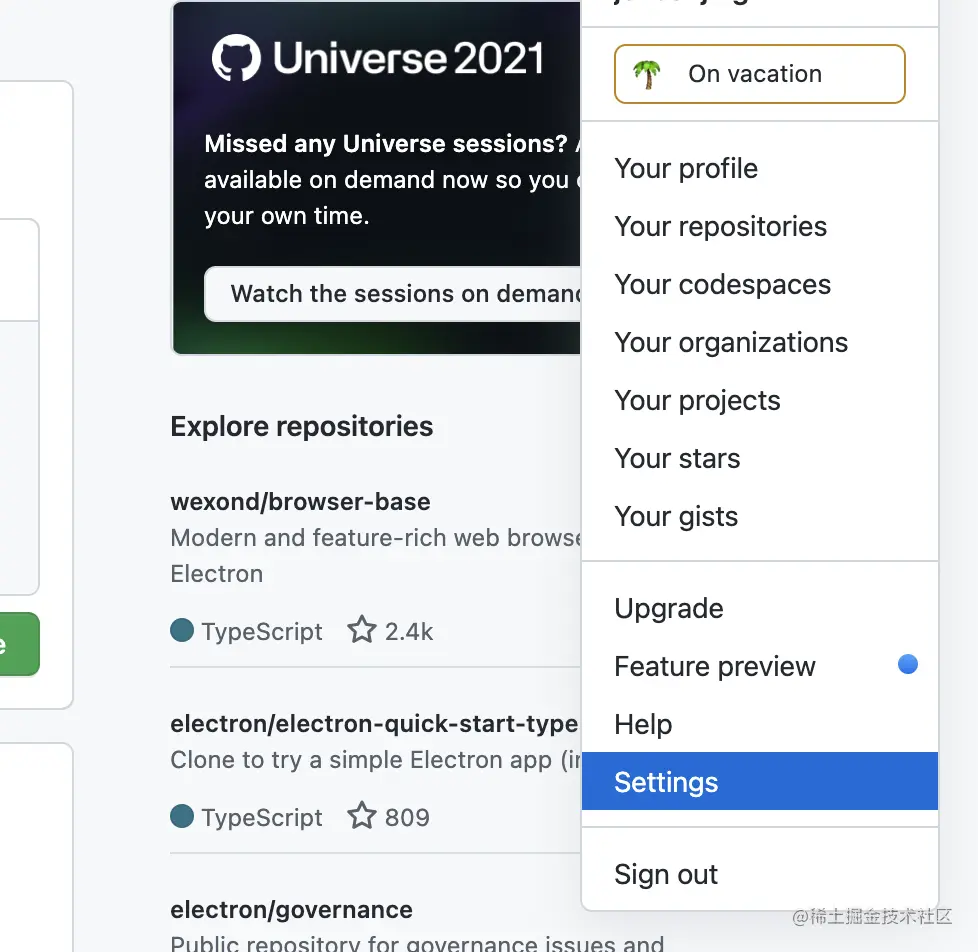Click the blue Feature preview indicator dot
This screenshot has height=952, width=978.
pos(908,664)
